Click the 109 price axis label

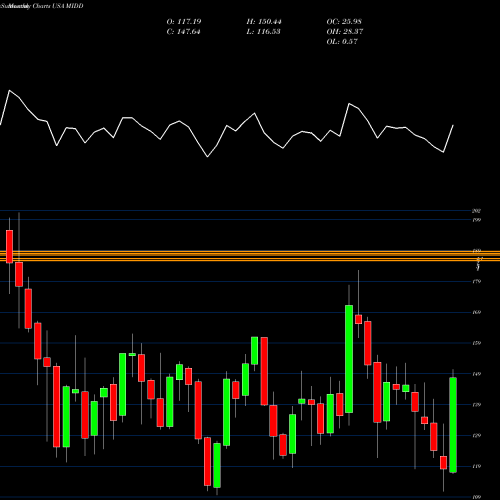pos(476,497)
